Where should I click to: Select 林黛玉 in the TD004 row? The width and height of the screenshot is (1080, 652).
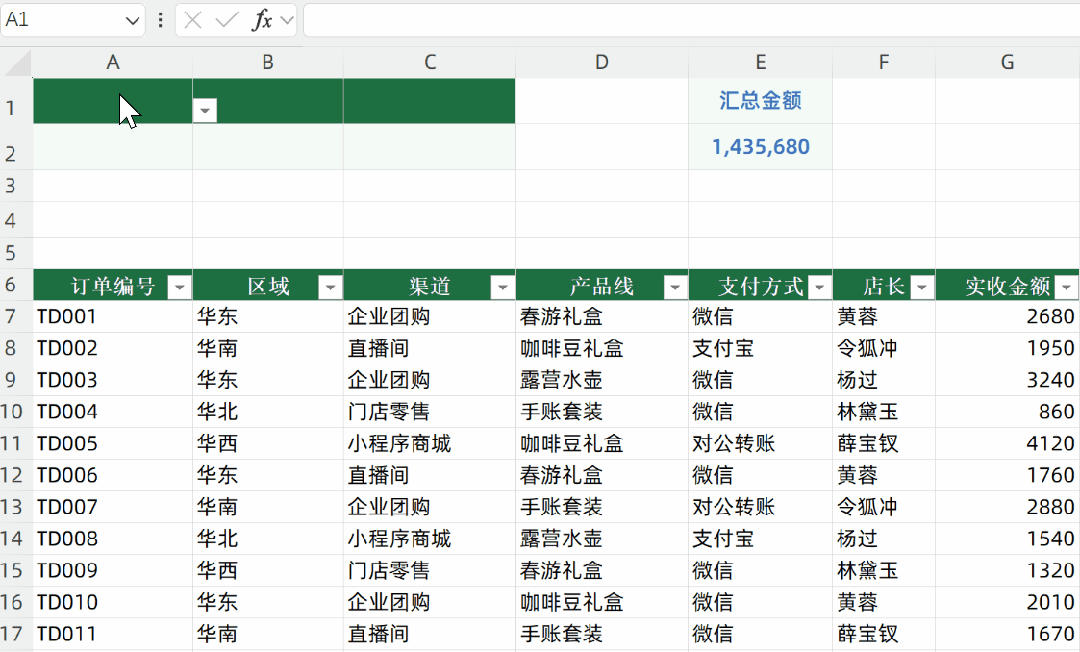click(x=884, y=412)
